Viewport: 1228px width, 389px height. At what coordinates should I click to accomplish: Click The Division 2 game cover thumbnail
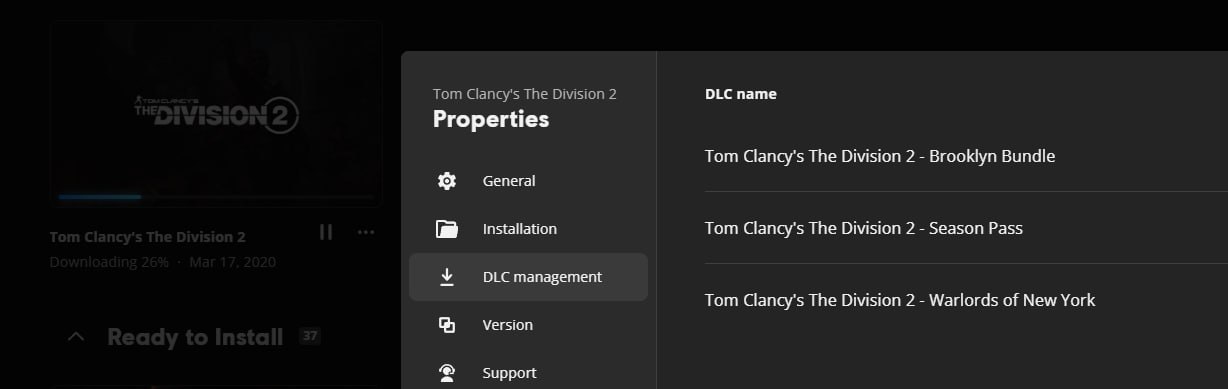pyautogui.click(x=216, y=113)
